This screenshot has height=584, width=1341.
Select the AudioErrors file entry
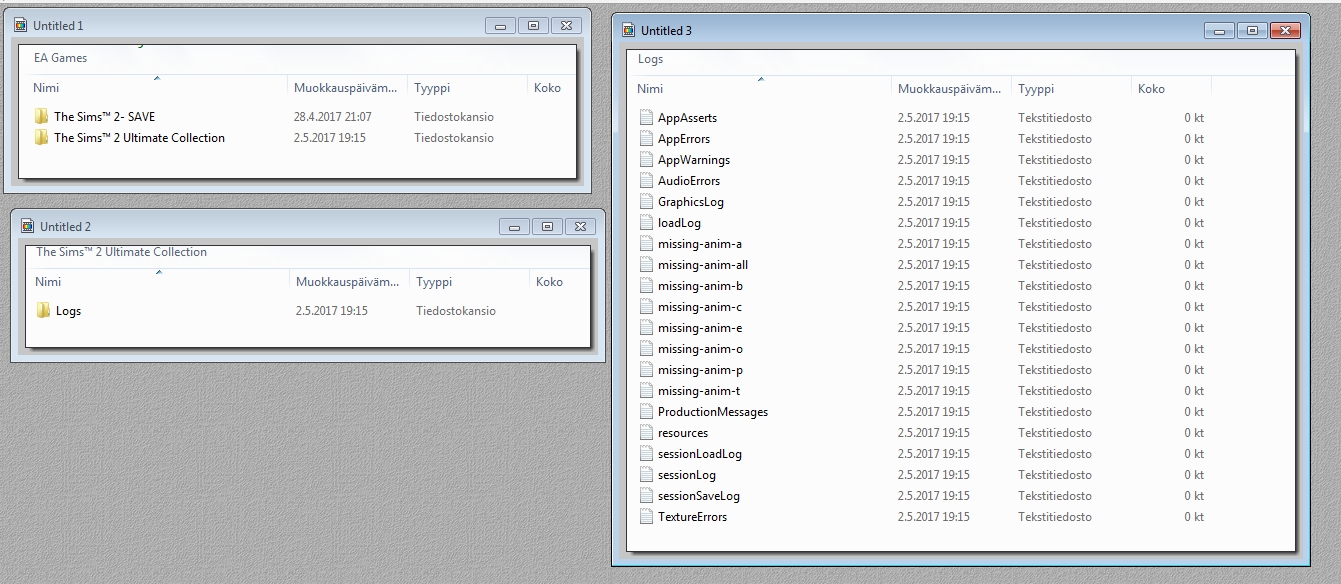[x=688, y=181]
